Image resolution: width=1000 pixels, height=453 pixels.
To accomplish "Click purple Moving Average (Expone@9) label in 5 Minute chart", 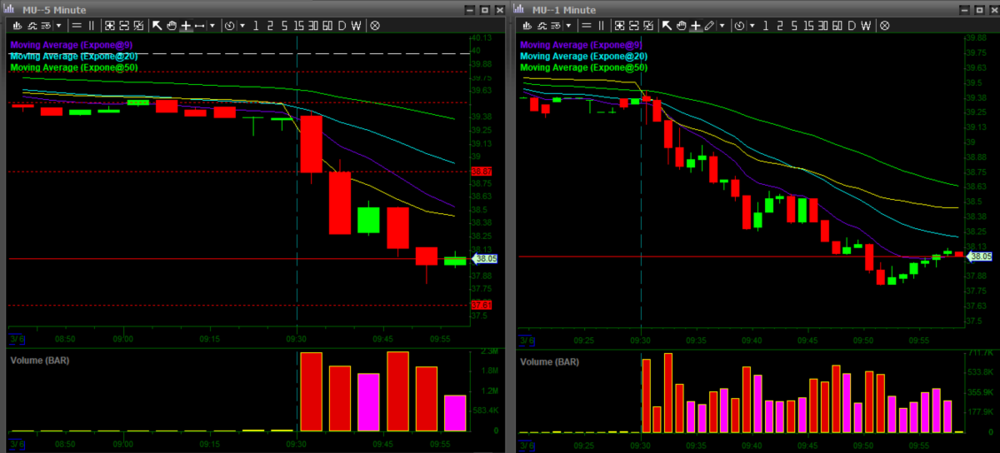I will click(x=74, y=45).
